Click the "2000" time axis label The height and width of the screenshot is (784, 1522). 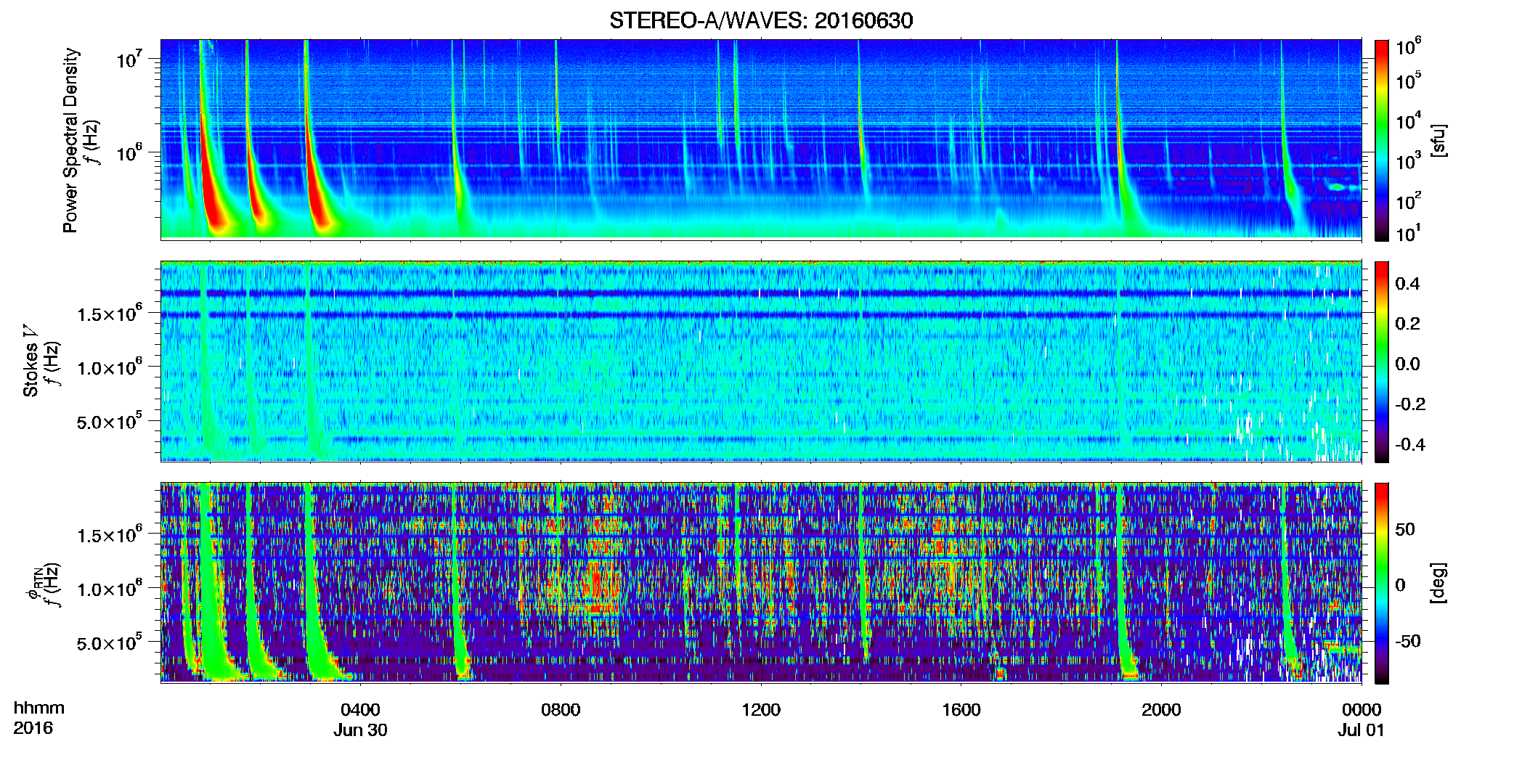point(1161,709)
